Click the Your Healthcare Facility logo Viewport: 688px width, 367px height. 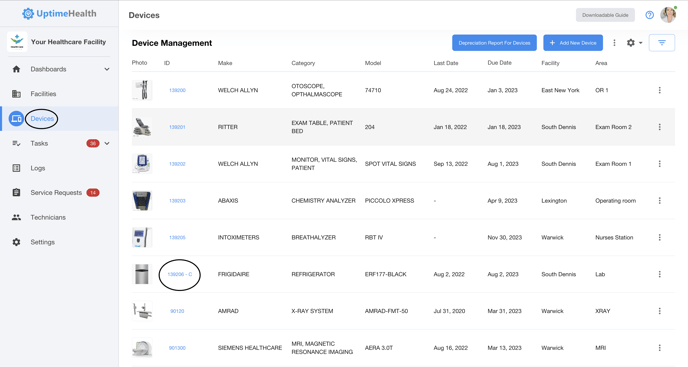pos(17,42)
